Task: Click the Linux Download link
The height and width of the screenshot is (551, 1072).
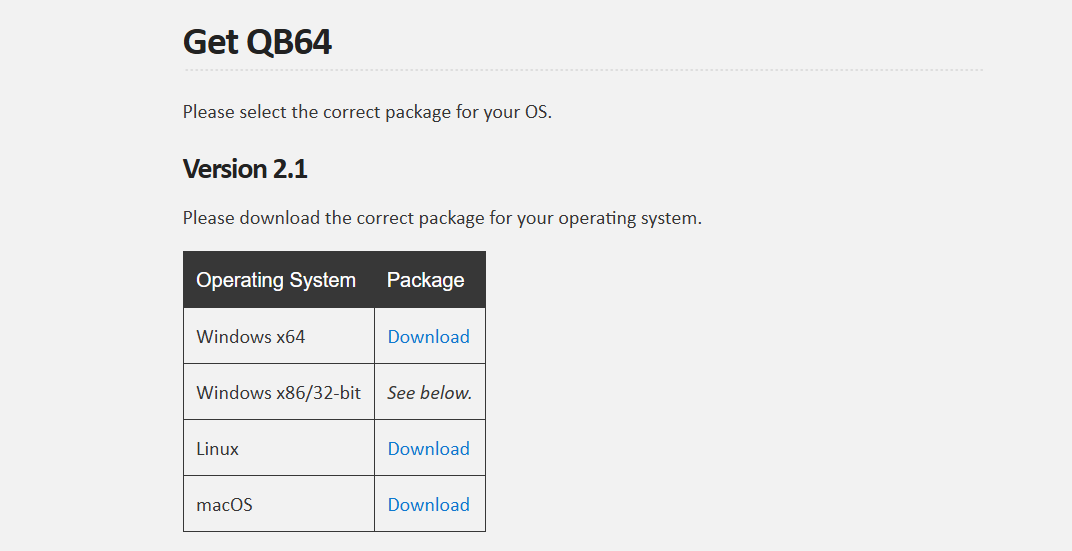Action: click(428, 449)
